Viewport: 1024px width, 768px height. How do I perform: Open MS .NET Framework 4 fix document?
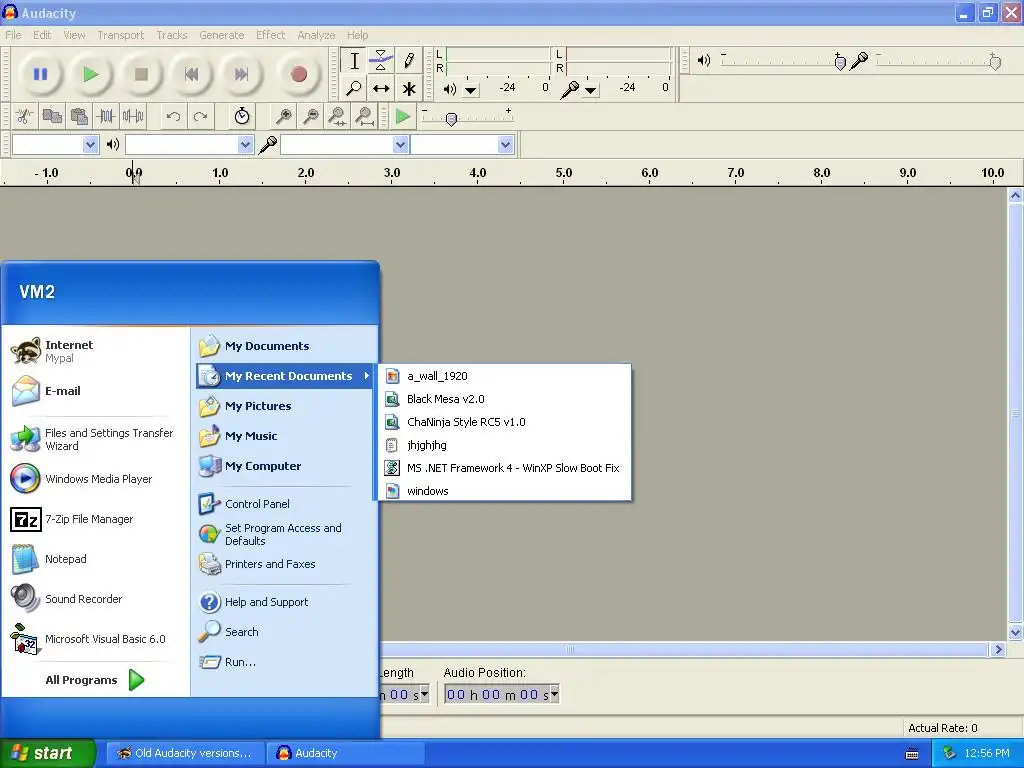point(504,468)
